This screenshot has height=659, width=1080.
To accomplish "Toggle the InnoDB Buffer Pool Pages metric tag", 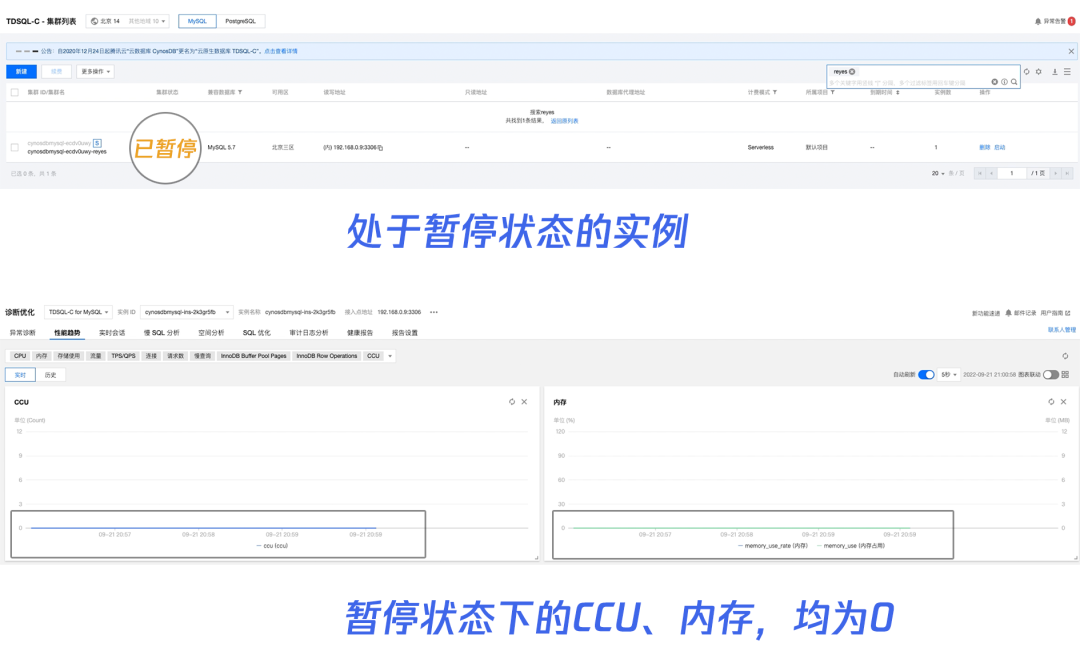I will pos(253,356).
